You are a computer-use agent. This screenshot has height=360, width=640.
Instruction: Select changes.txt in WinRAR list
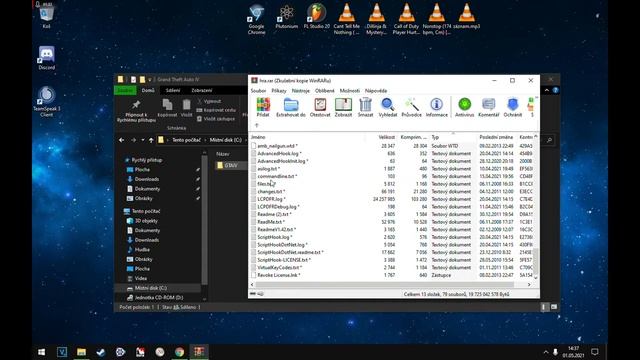(271, 191)
